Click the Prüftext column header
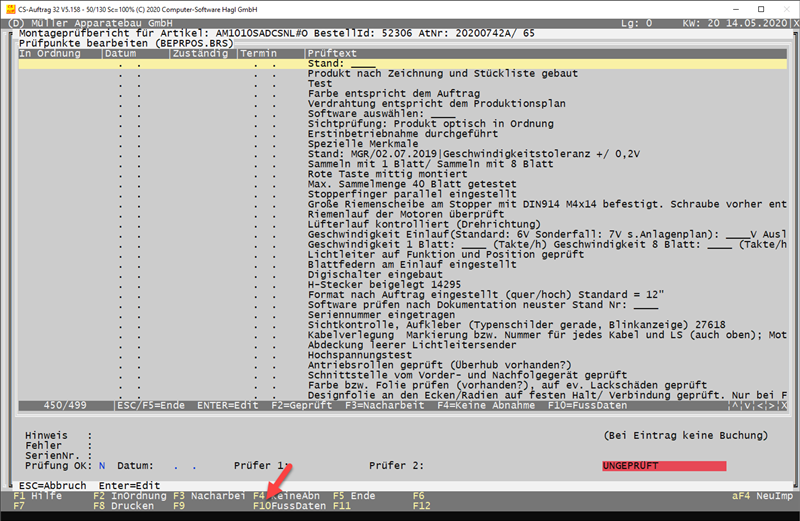This screenshot has height=521, width=800. tap(332, 53)
